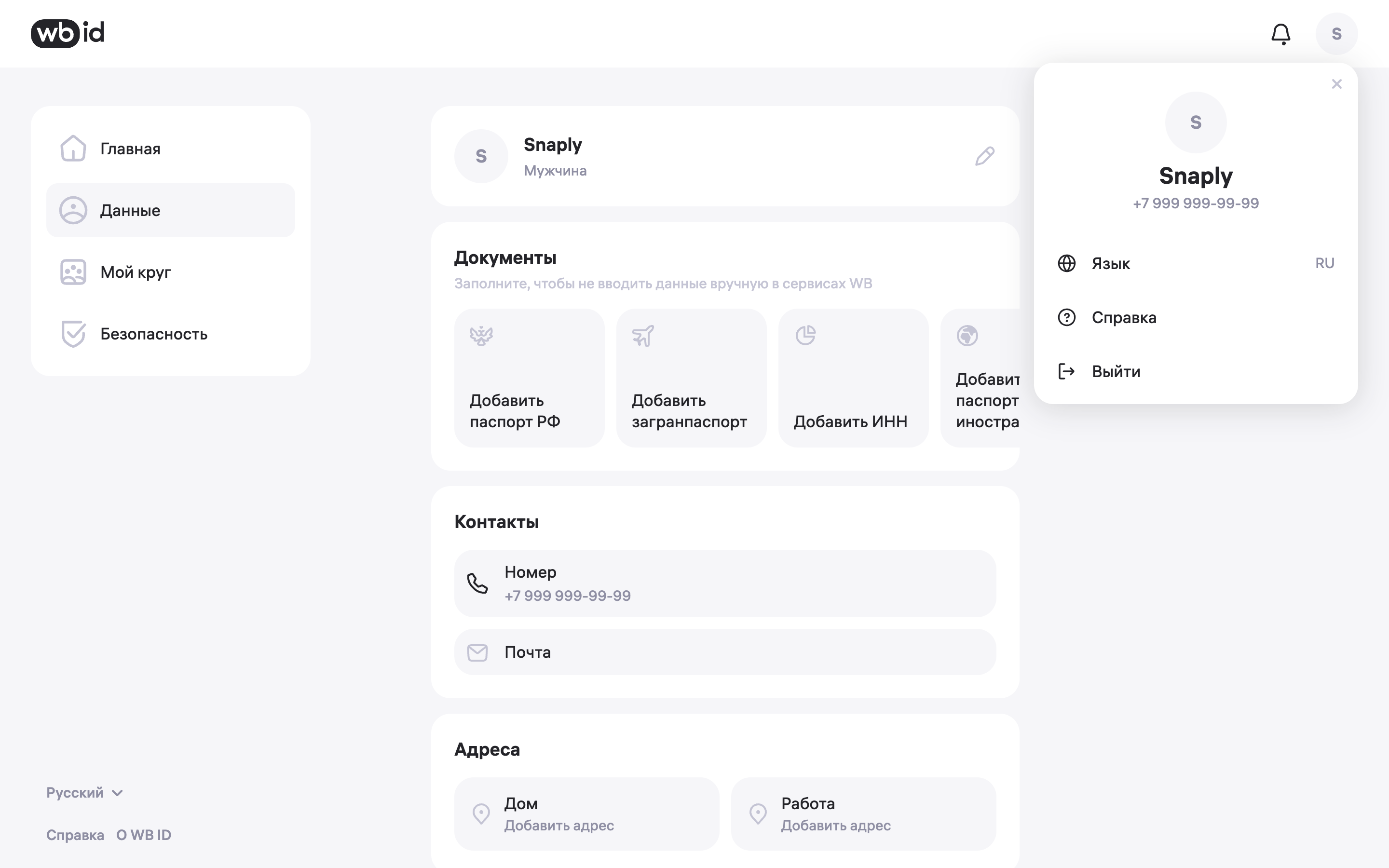Click the chevron next to Русский
This screenshot has width=1389, height=868.
[118, 793]
